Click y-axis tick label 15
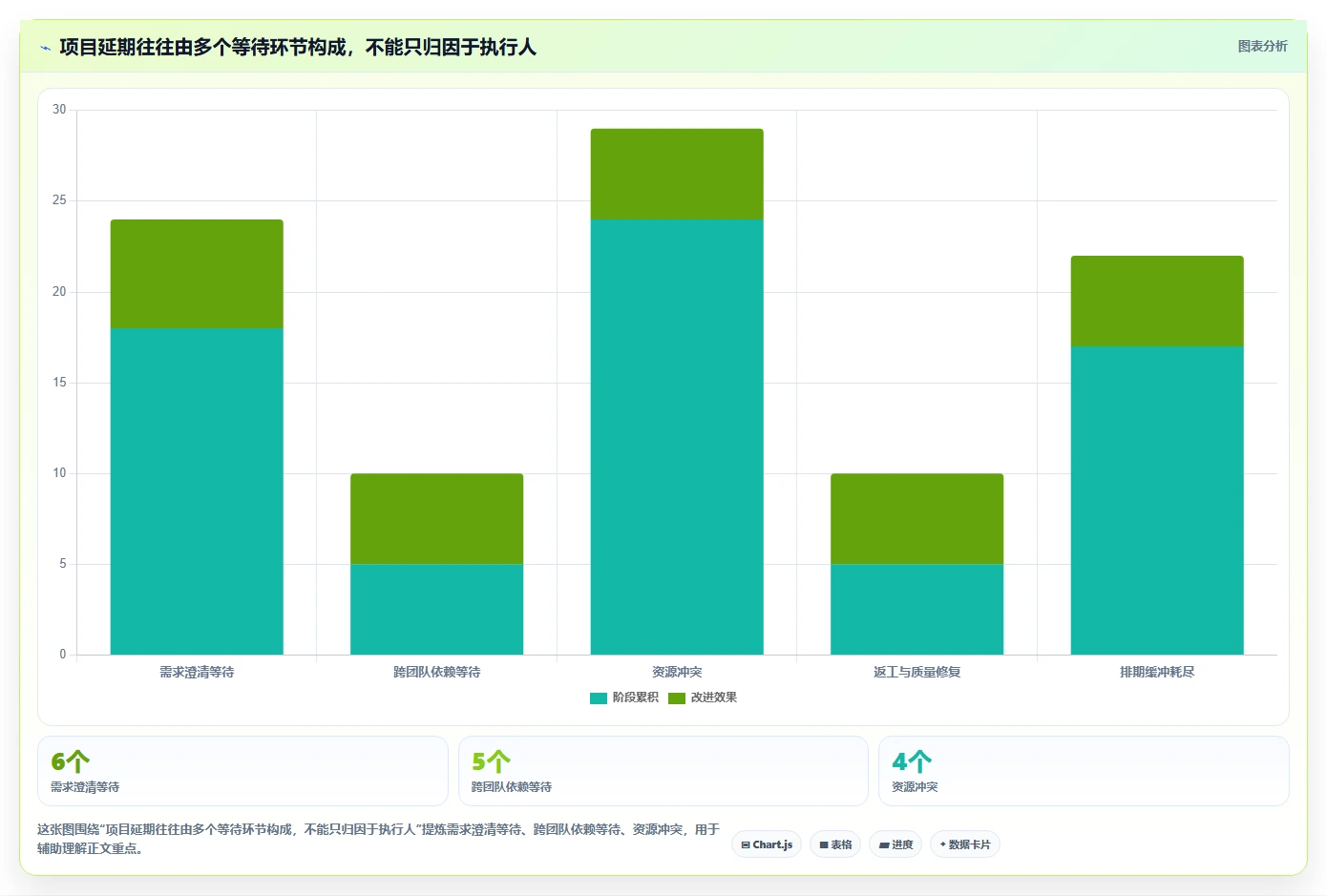Viewport: 1327px width, 896px height. [59, 383]
